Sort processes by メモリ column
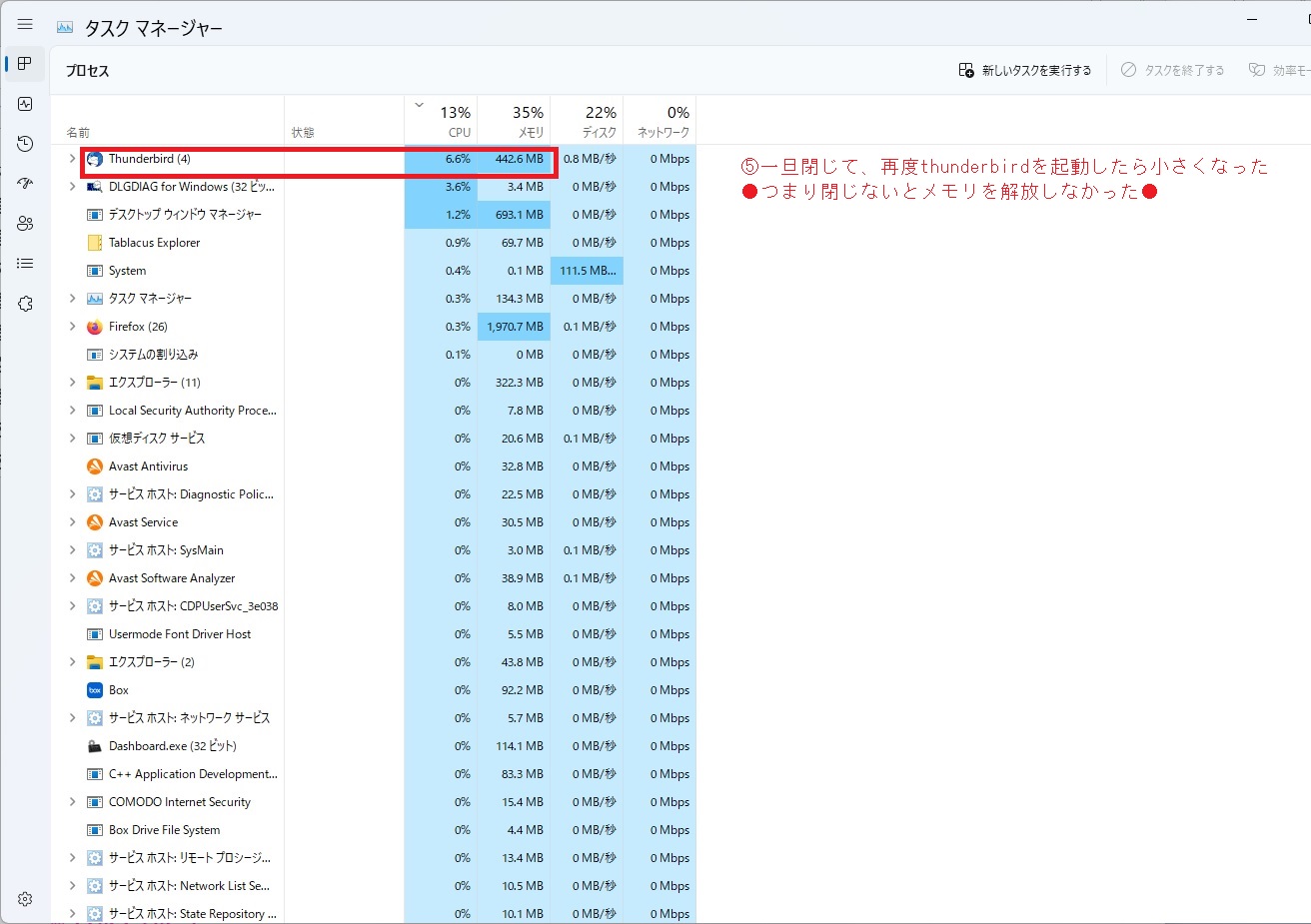 pyautogui.click(x=514, y=121)
